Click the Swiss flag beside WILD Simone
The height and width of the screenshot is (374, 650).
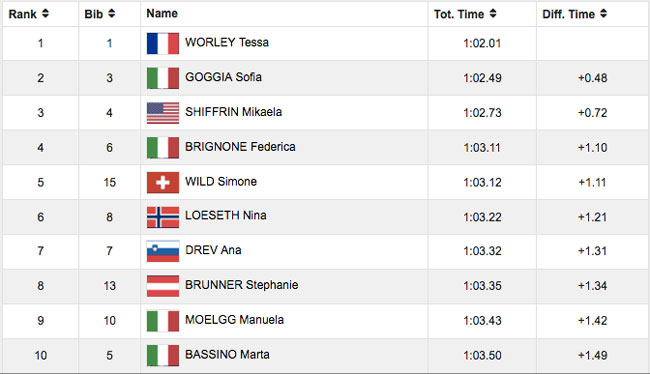pyautogui.click(x=163, y=182)
